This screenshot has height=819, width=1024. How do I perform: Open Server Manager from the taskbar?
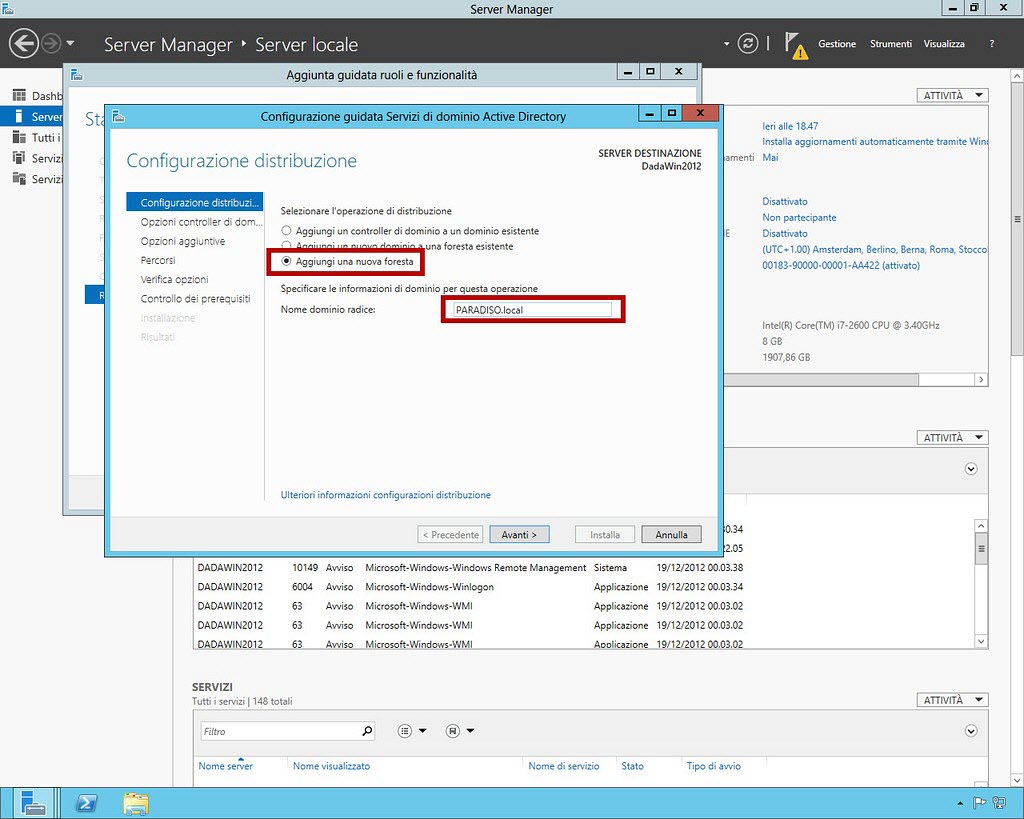point(33,803)
